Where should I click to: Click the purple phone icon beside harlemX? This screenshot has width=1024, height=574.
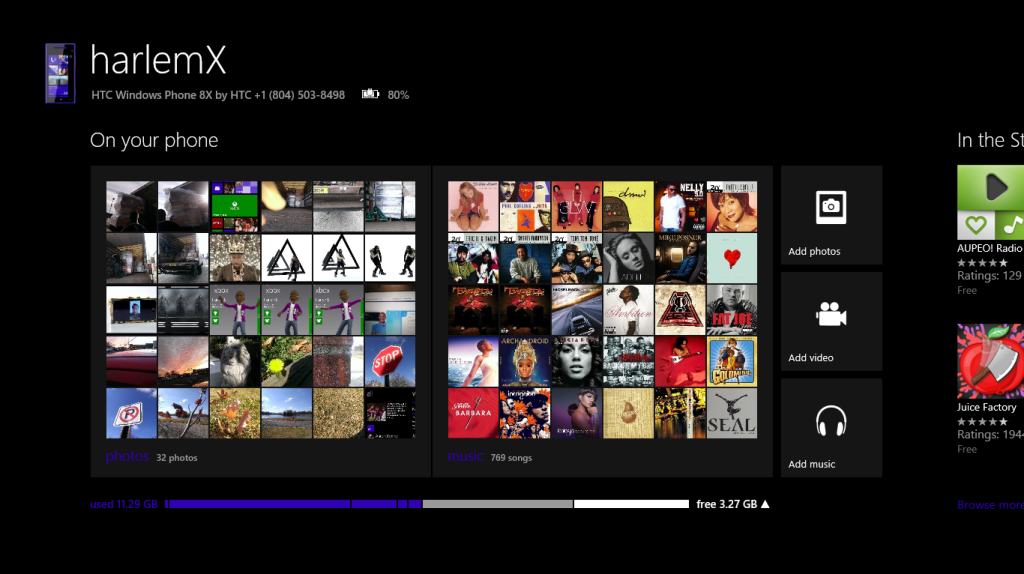pos(60,73)
